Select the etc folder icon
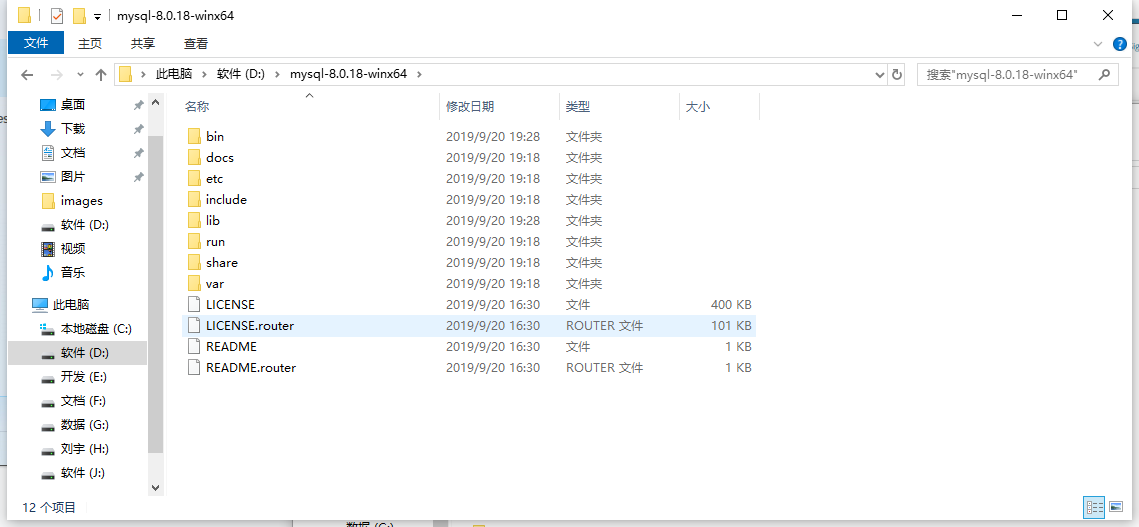This screenshot has height=527, width=1139. pos(193,178)
